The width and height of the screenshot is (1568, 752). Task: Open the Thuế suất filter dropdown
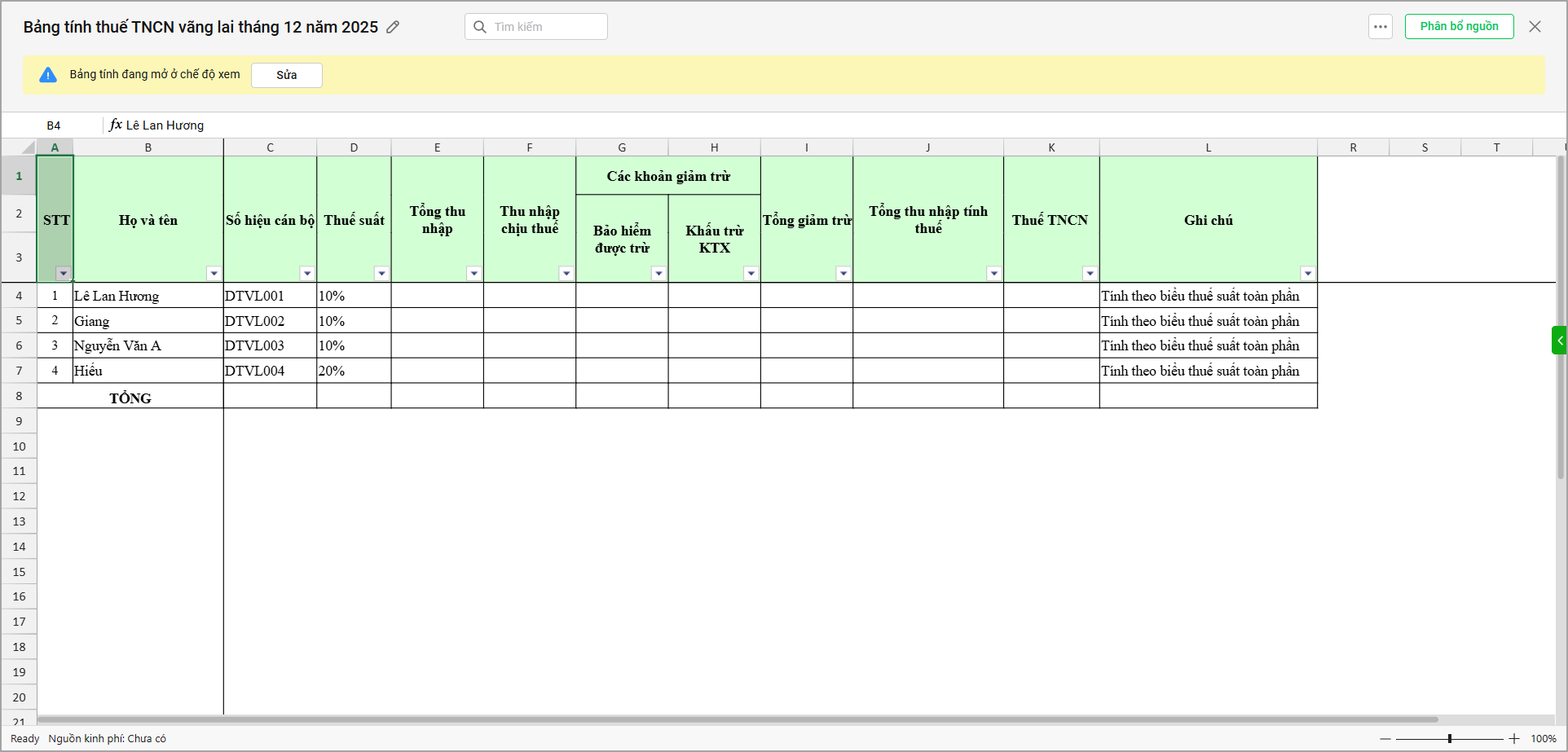[381, 274]
